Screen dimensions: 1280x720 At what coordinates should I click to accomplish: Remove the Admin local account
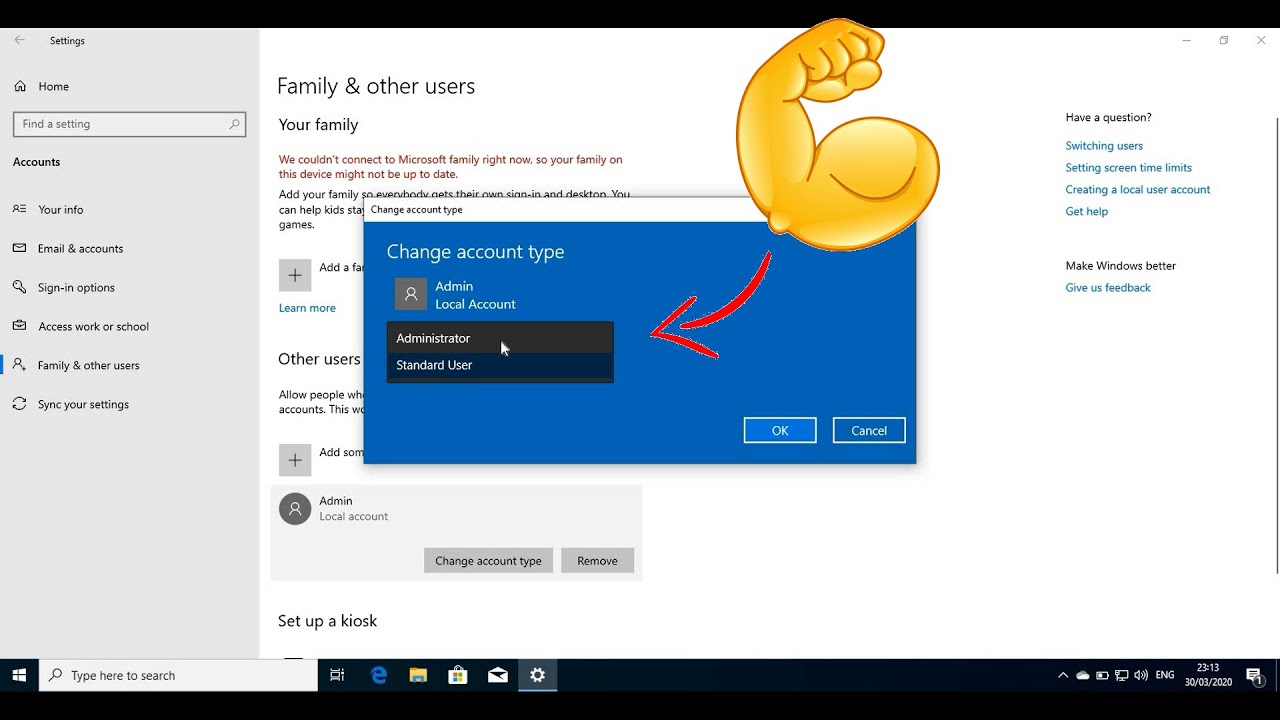[x=597, y=560]
